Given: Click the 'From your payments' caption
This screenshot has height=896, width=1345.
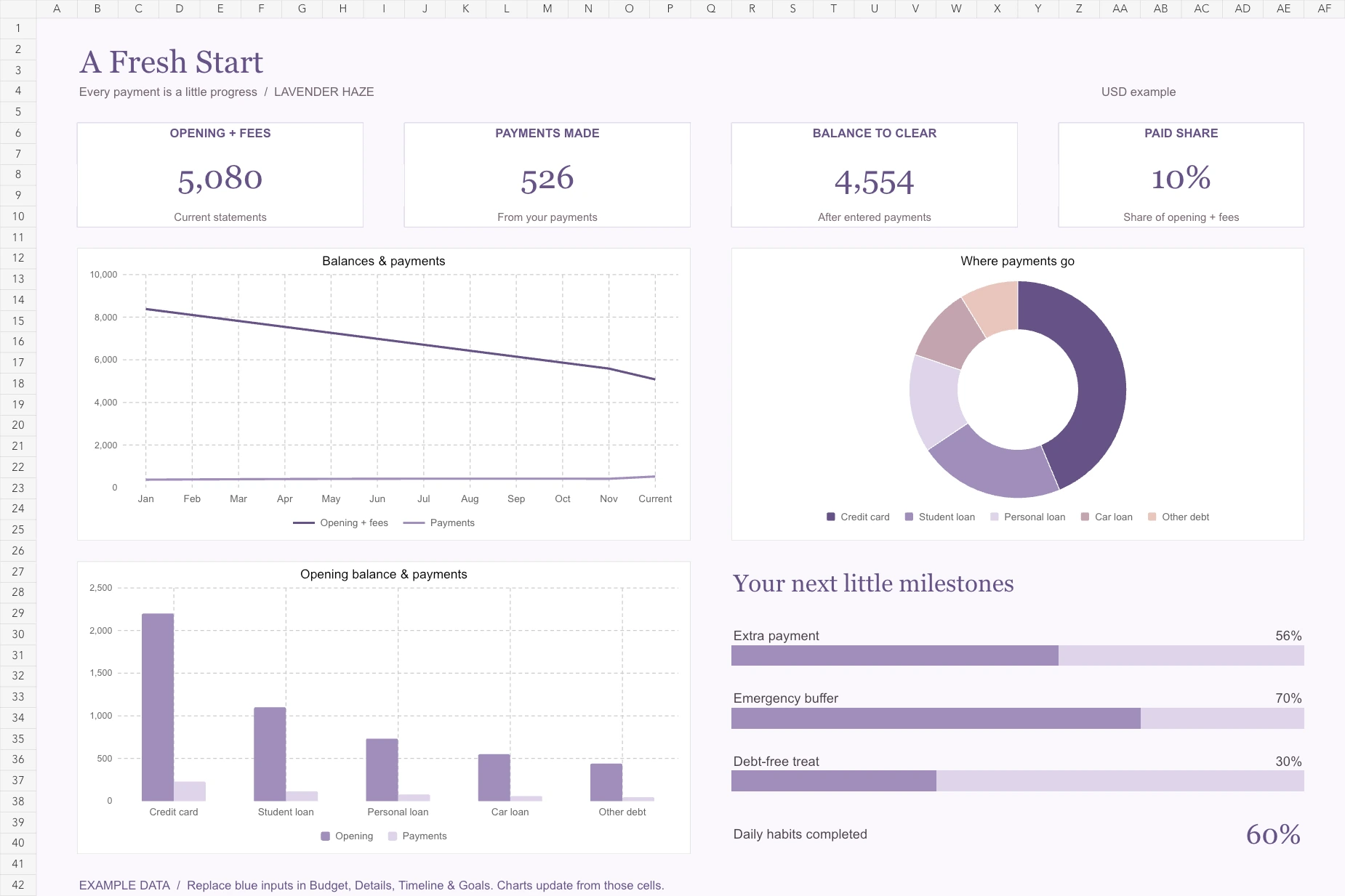Looking at the screenshot, I should (547, 217).
